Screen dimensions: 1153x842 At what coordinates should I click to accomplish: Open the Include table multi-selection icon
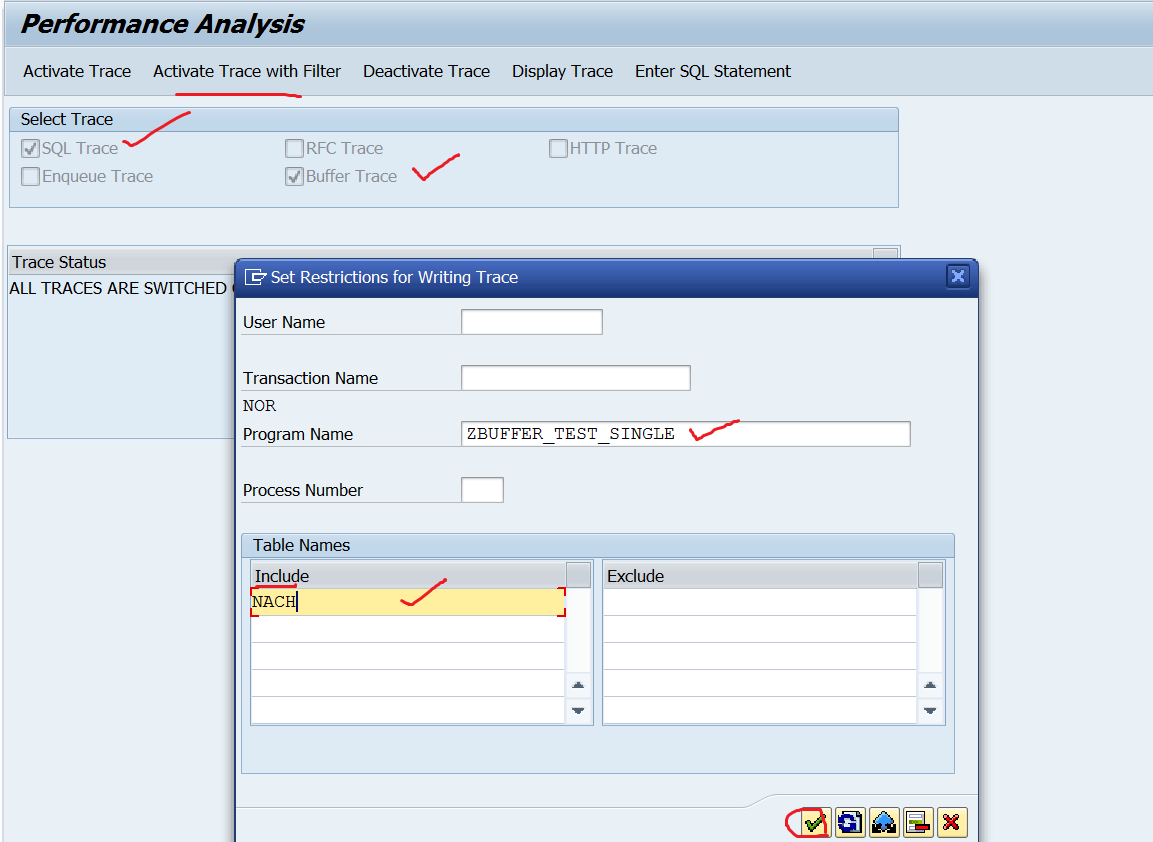pyautogui.click(x=578, y=575)
